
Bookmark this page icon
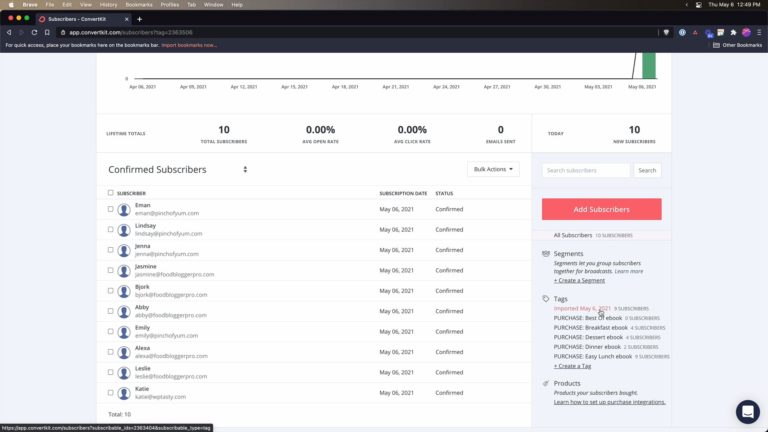[x=47, y=32]
